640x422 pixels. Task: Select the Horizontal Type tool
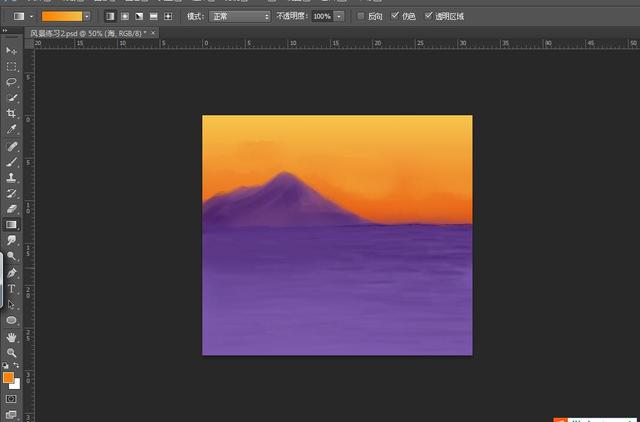[x=12, y=288]
